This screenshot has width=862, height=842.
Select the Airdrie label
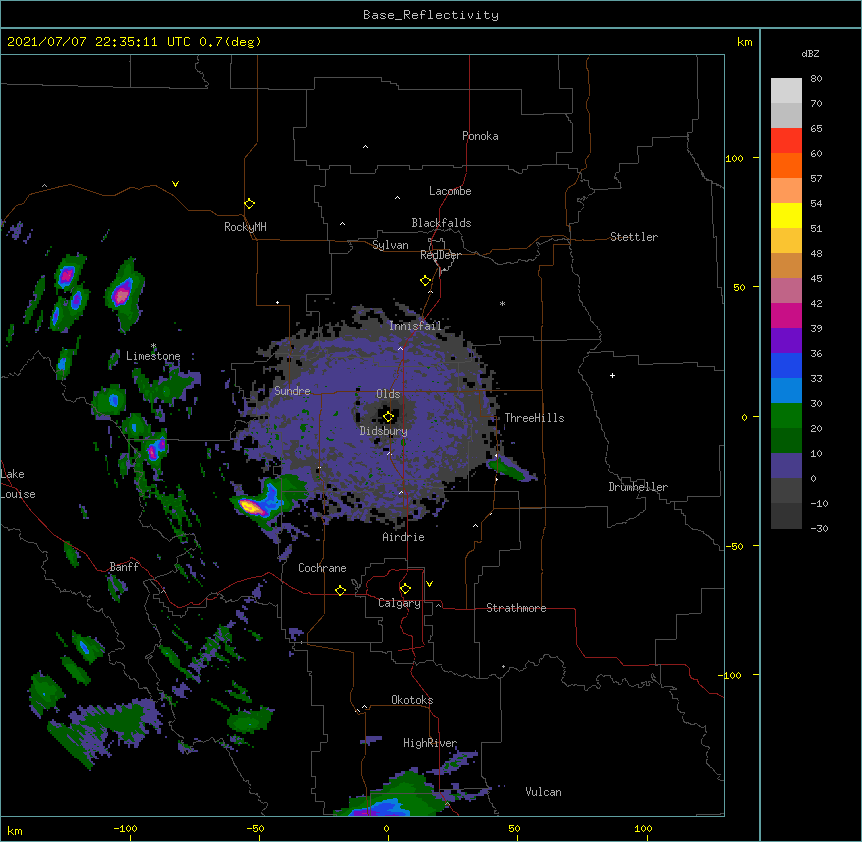point(404,537)
